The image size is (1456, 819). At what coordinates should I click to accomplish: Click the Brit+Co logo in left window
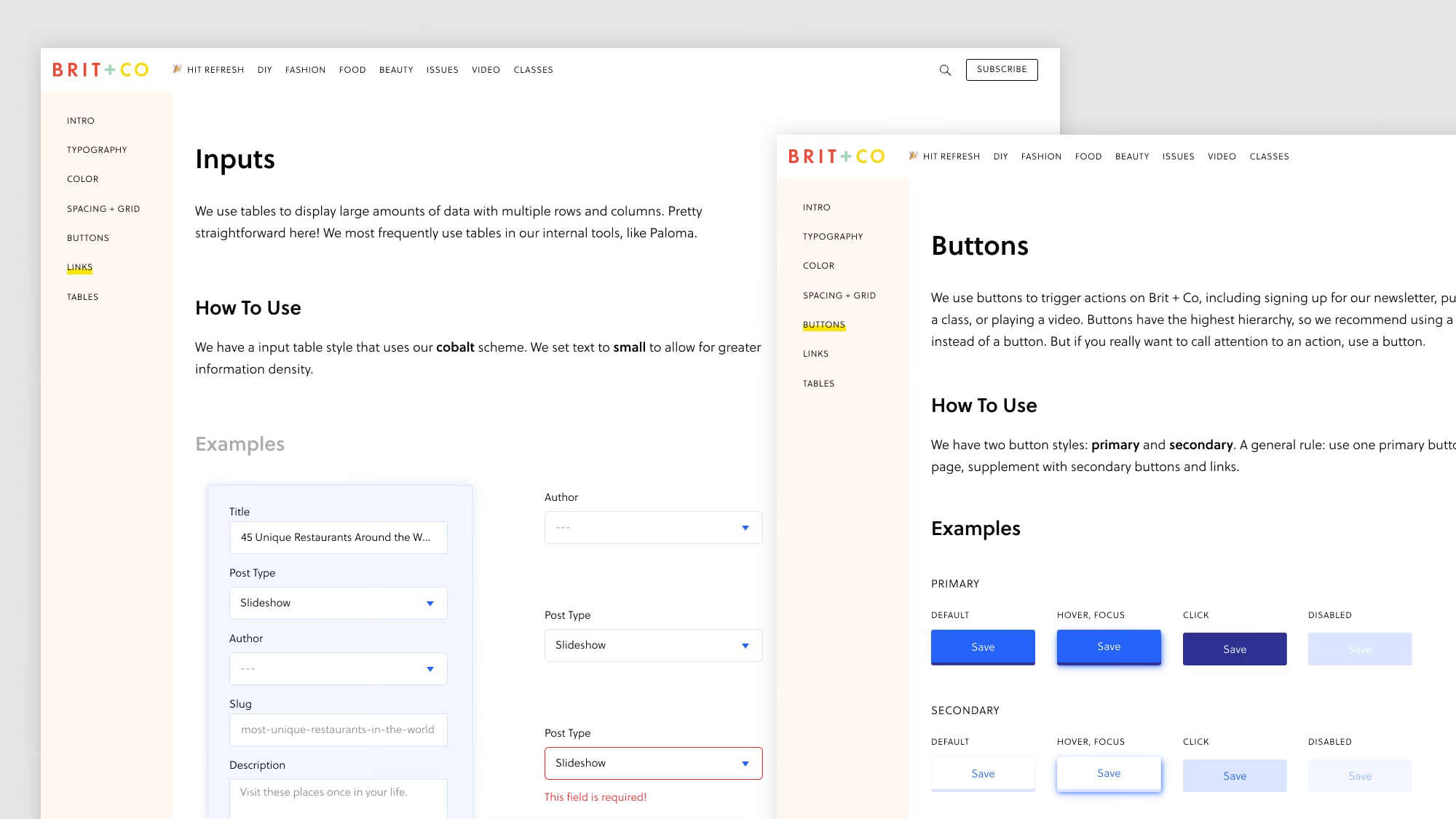click(x=100, y=70)
